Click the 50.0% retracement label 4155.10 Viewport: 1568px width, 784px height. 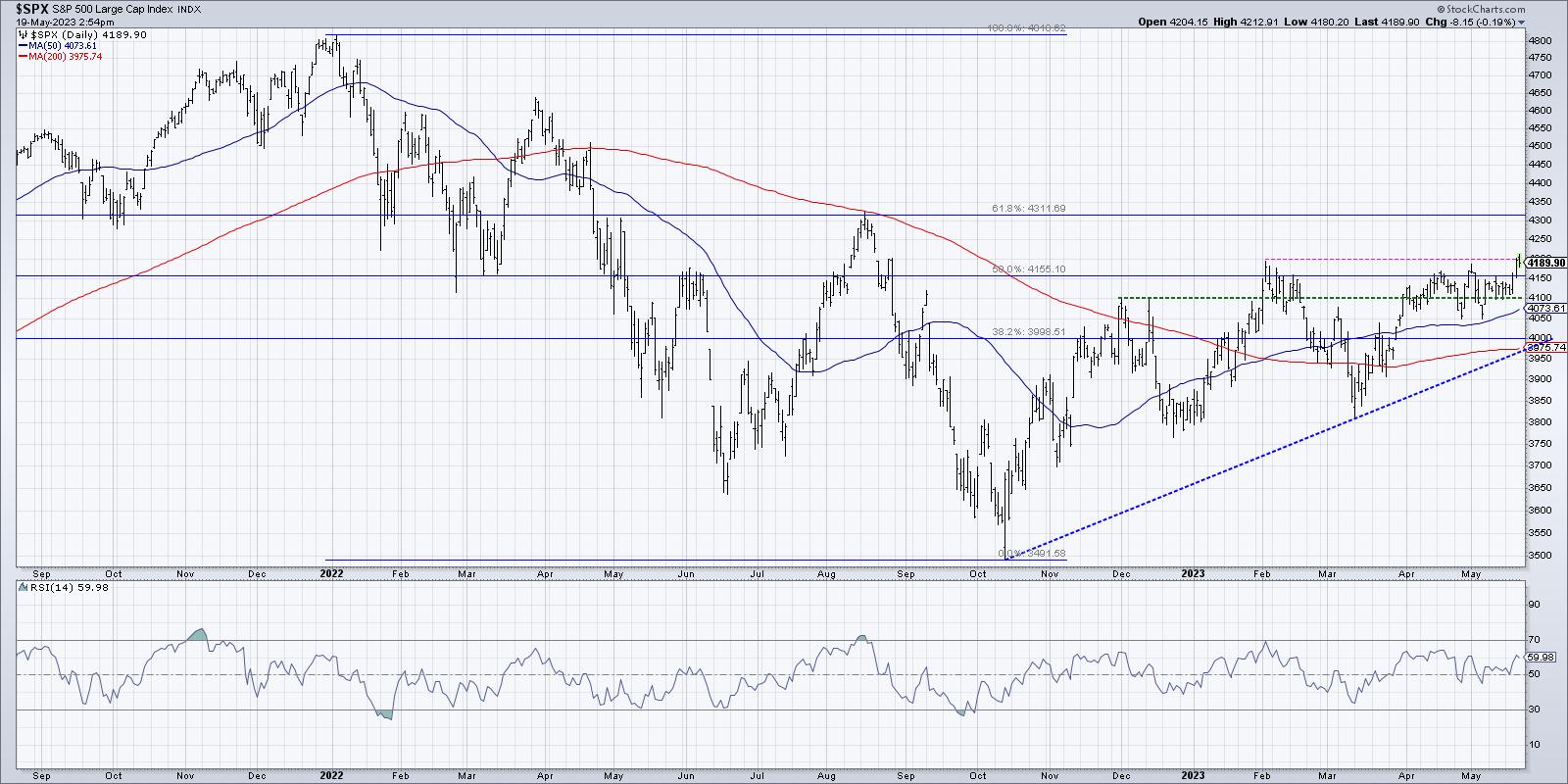pyautogui.click(x=1022, y=269)
